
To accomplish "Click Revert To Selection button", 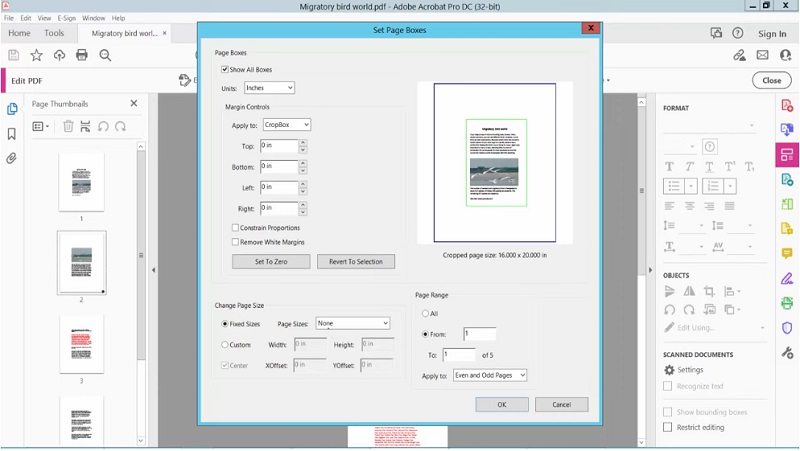I will [x=356, y=261].
